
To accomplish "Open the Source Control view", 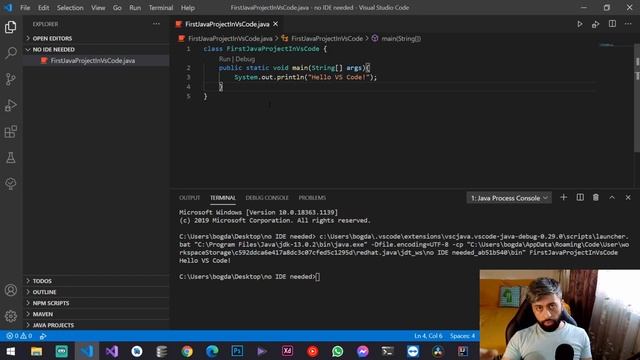I will pyautogui.click(x=11, y=79).
